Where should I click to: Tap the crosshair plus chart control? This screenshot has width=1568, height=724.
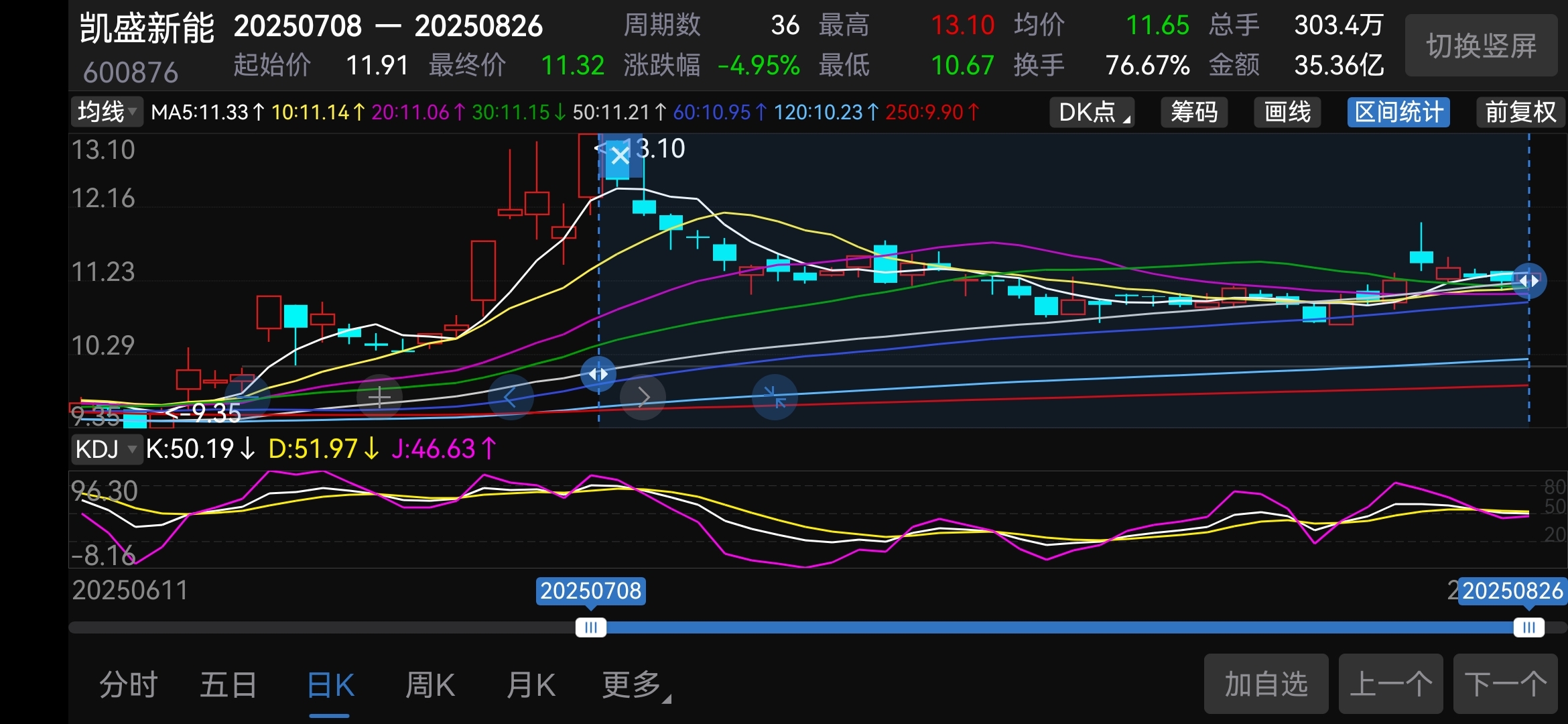(x=379, y=397)
